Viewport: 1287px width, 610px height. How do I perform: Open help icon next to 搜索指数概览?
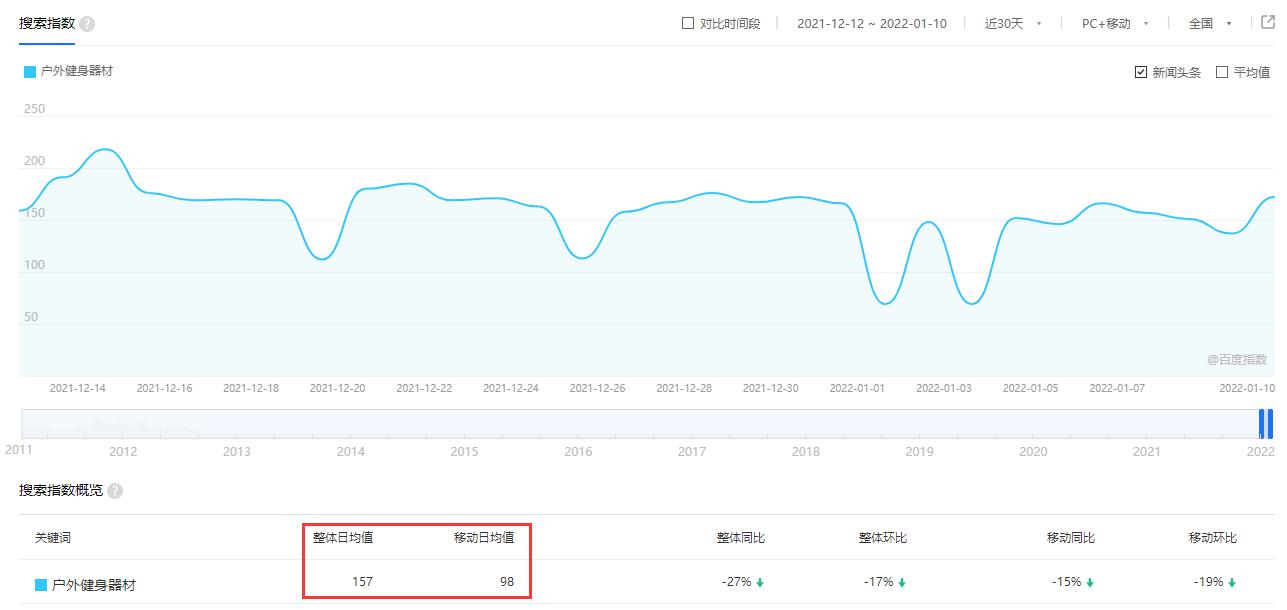pyautogui.click(x=115, y=491)
